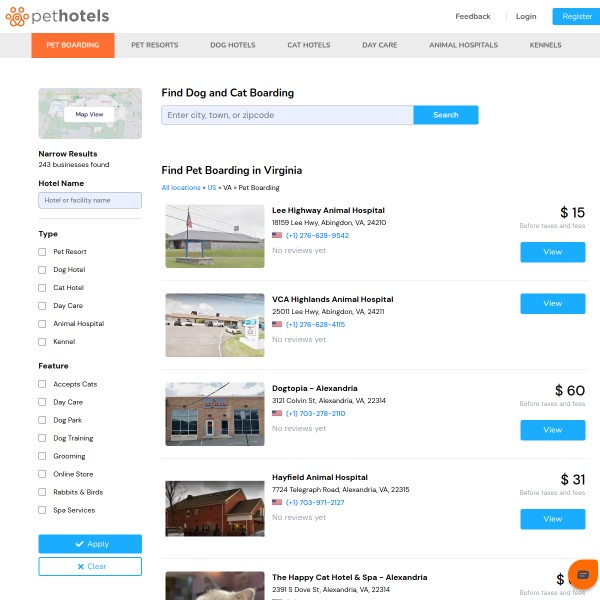Enable the Dog Training feature filter
600x600 pixels.
[x=42, y=438]
